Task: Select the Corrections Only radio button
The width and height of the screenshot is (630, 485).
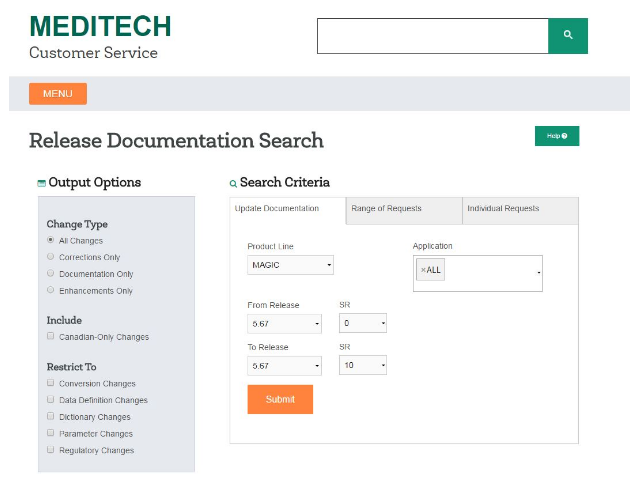Action: 51,257
